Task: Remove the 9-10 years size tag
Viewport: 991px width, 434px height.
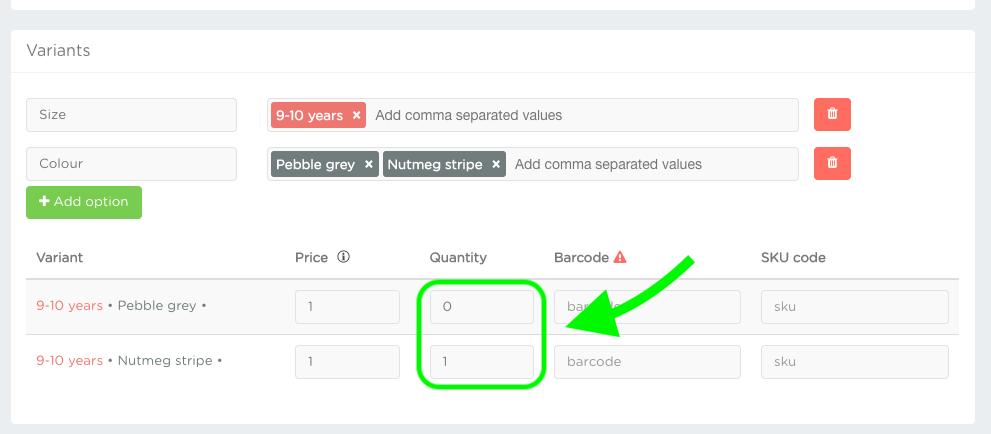Action: 356,115
